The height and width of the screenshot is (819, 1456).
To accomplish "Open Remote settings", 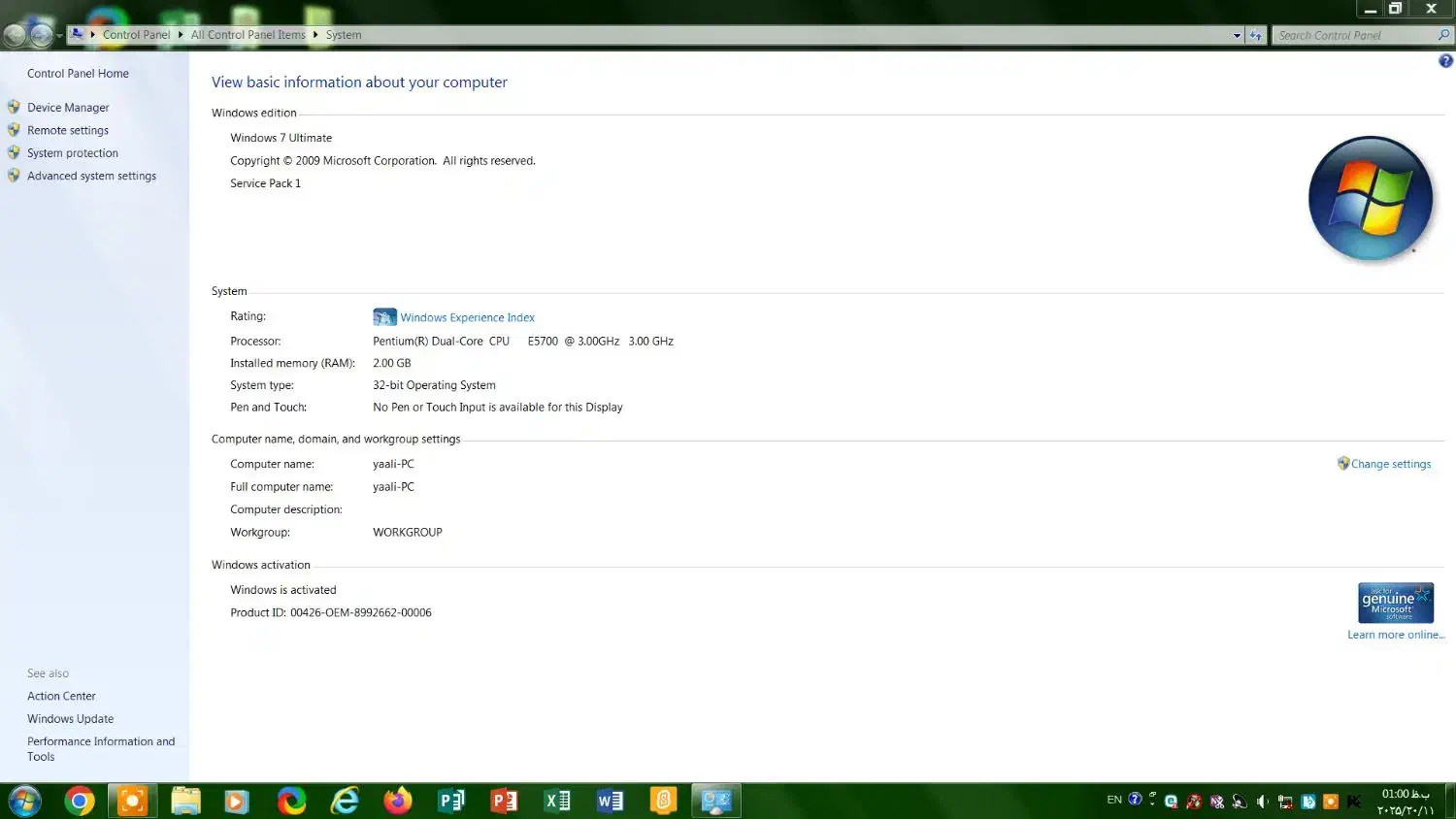I will click(x=68, y=130).
